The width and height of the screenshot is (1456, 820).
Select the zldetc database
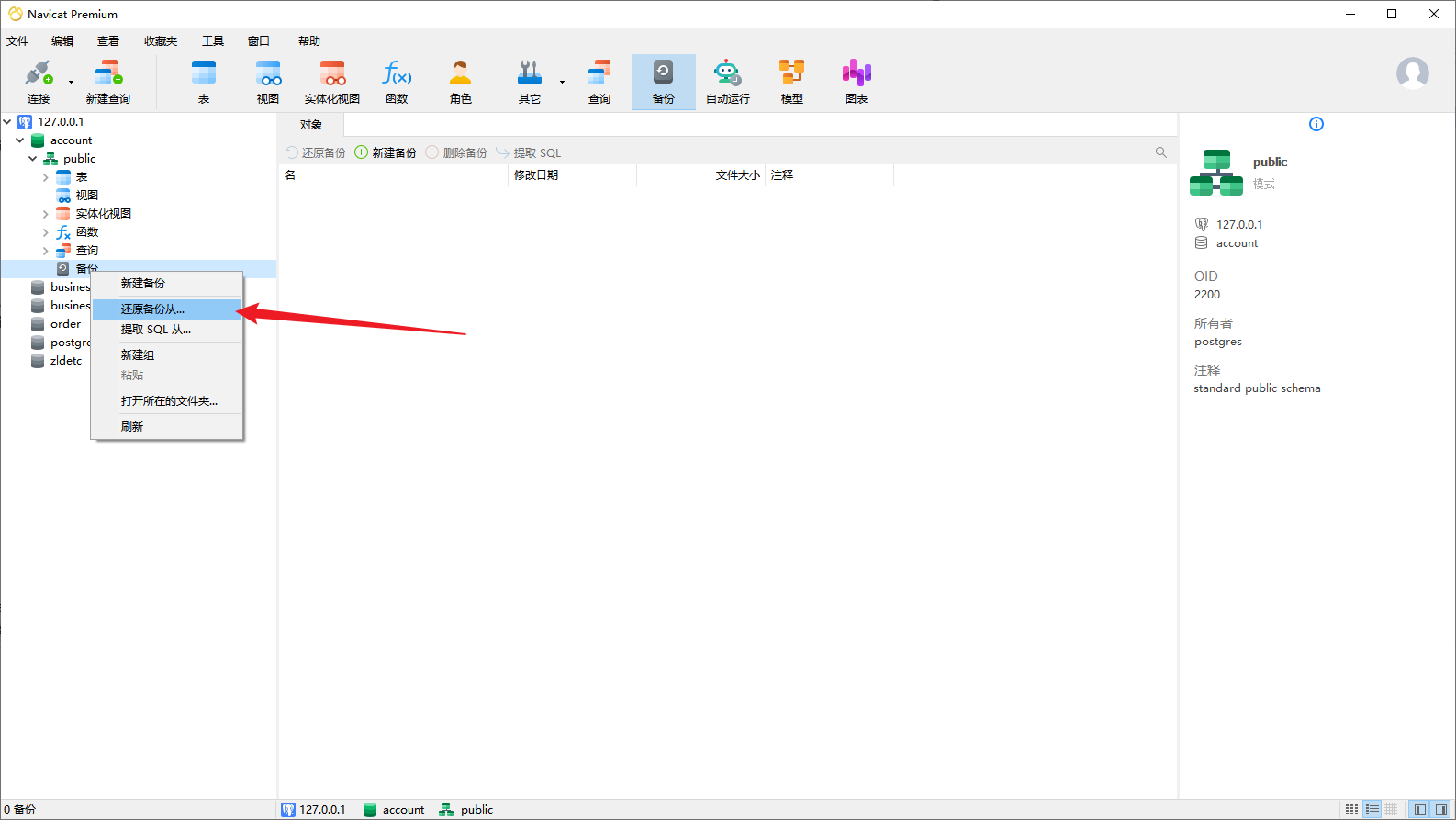tap(66, 360)
